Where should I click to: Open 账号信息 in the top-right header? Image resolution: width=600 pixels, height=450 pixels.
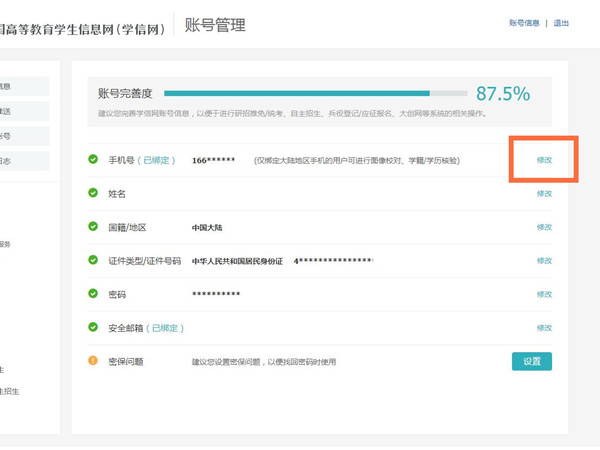click(524, 23)
